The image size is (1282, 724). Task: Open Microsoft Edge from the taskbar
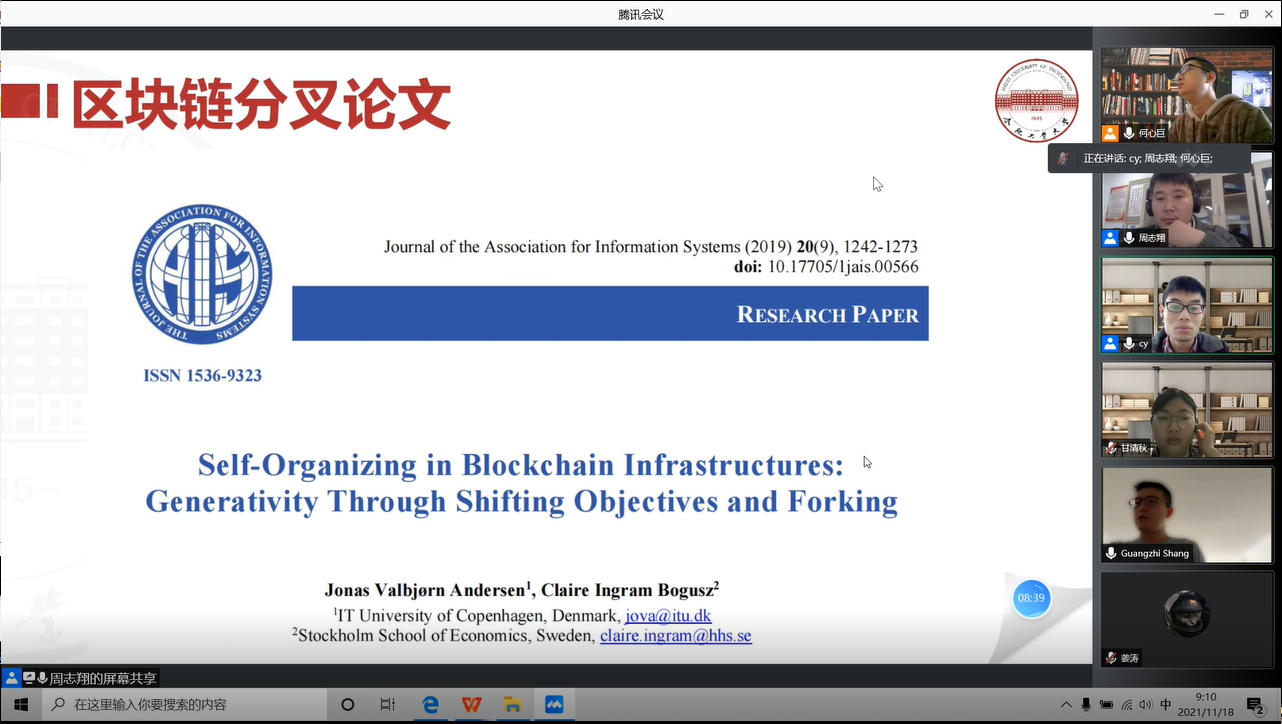431,704
